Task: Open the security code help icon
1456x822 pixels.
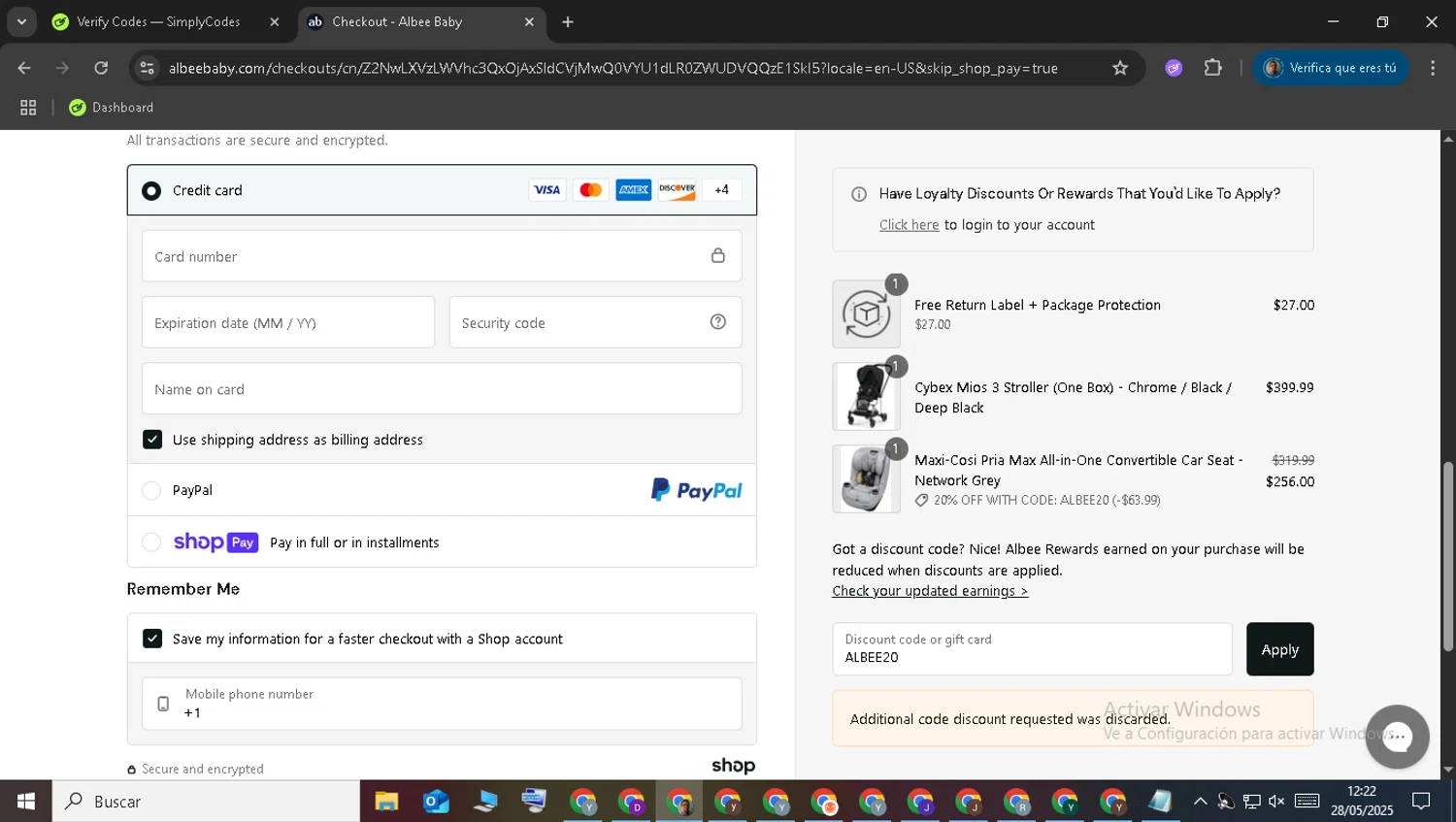Action: click(x=718, y=322)
